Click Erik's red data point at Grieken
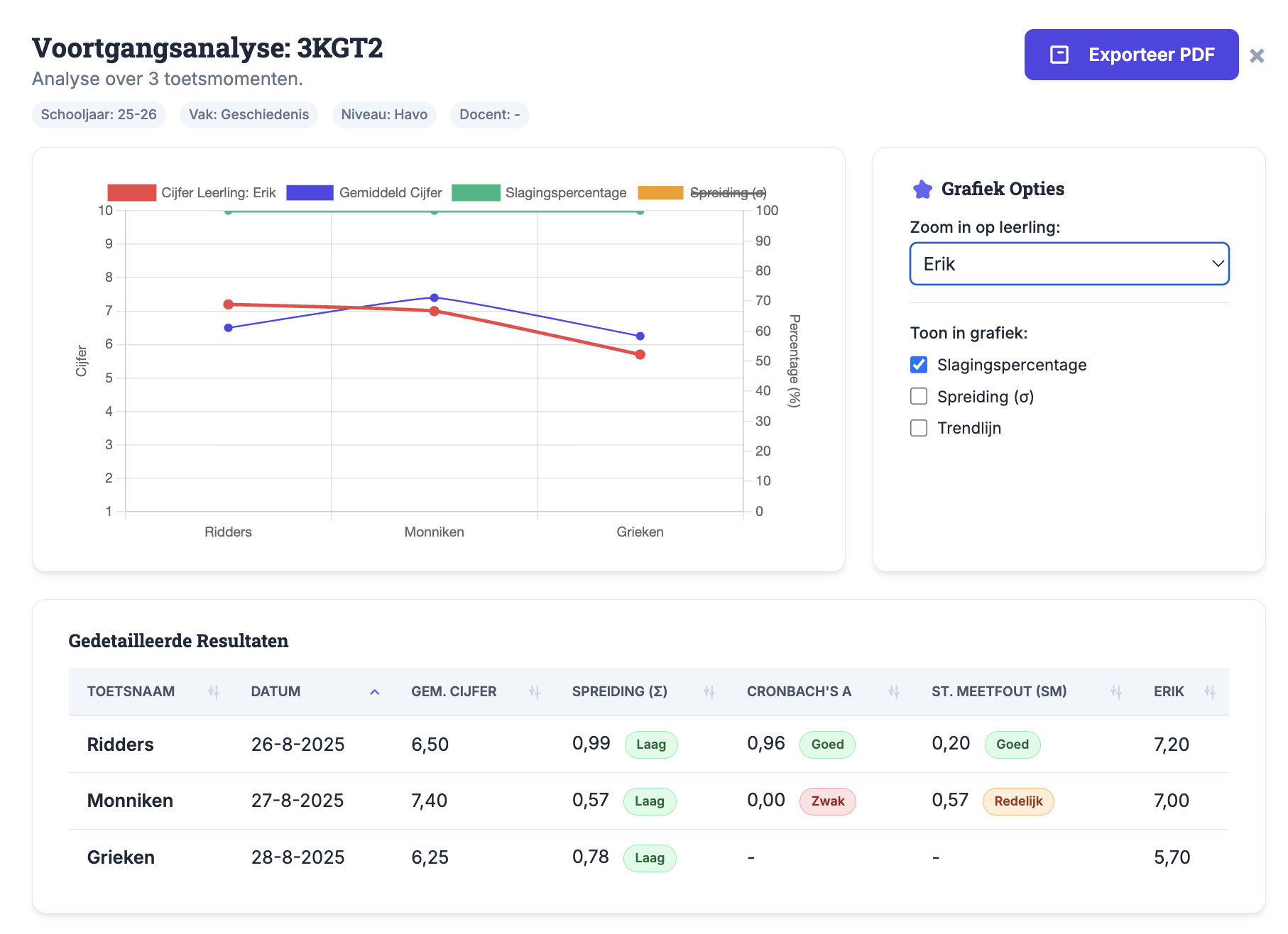The height and width of the screenshot is (934, 1288). click(640, 354)
